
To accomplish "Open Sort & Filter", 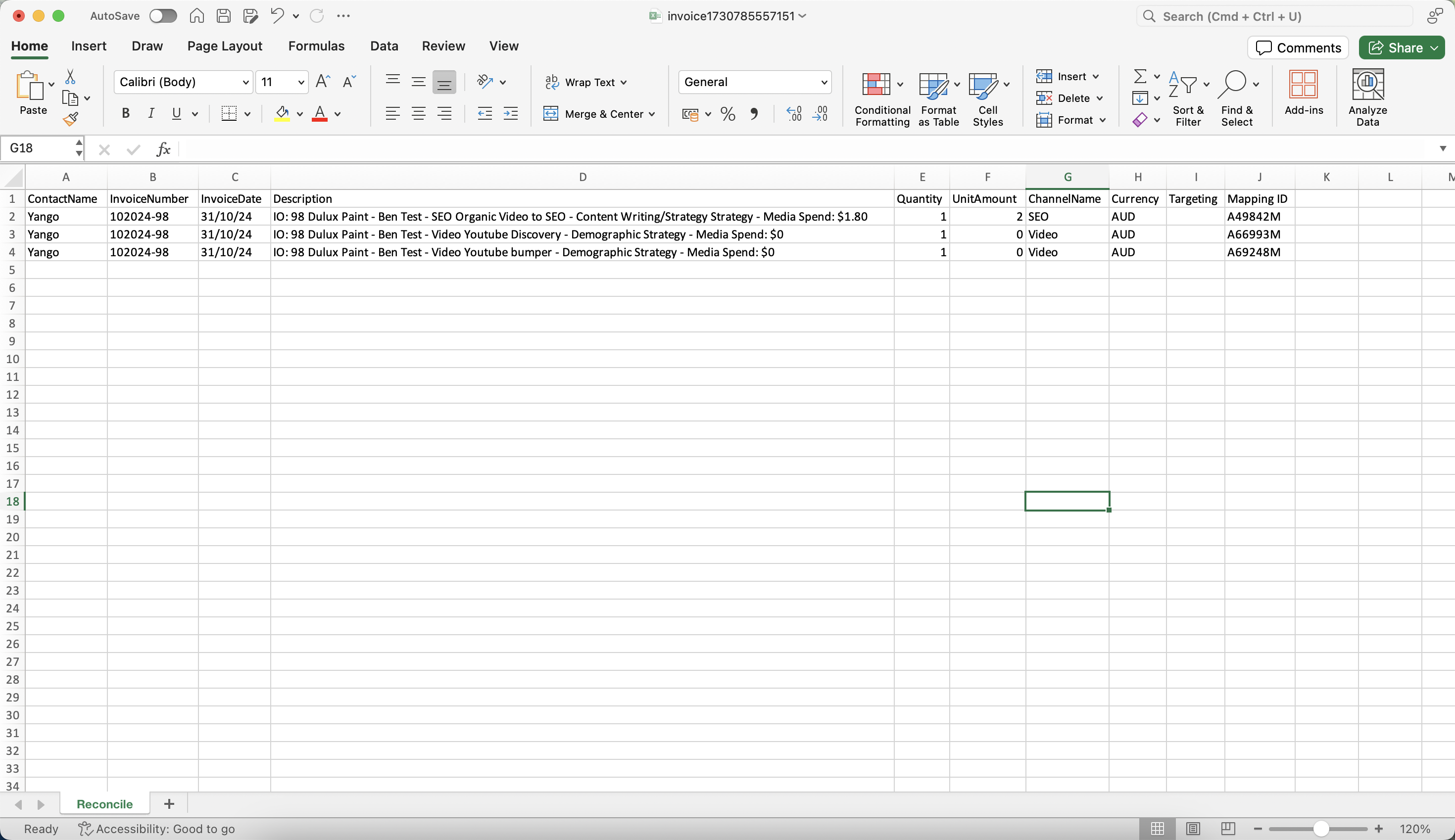I will [x=1188, y=98].
